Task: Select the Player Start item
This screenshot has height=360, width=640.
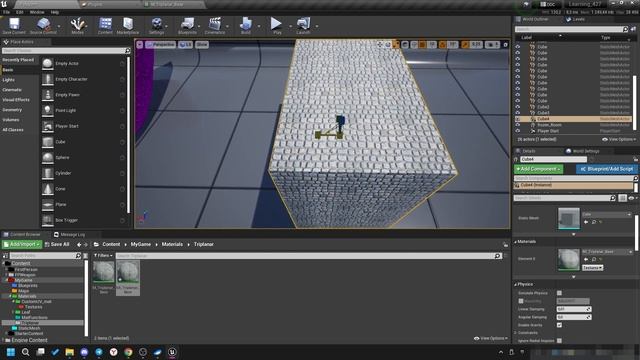Action: pos(84,126)
